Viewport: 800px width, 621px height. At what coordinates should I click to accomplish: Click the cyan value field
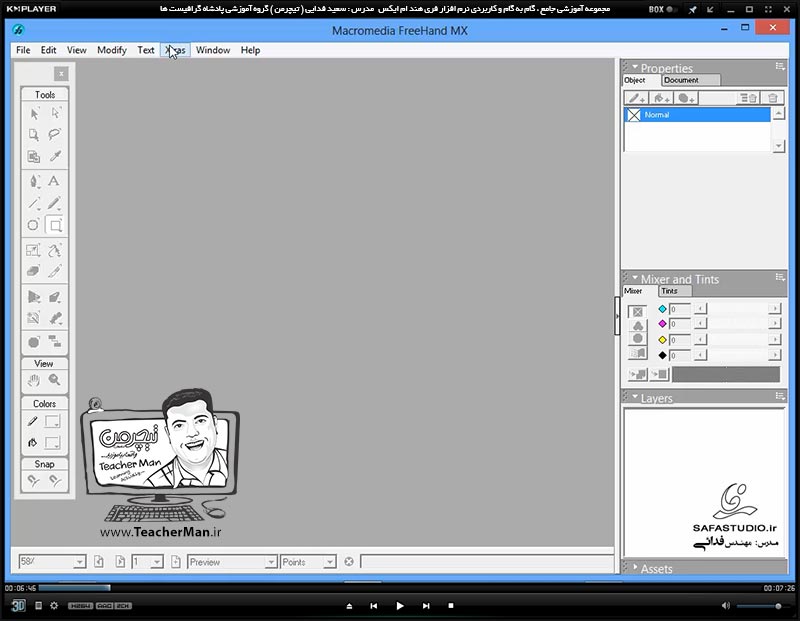click(680, 309)
